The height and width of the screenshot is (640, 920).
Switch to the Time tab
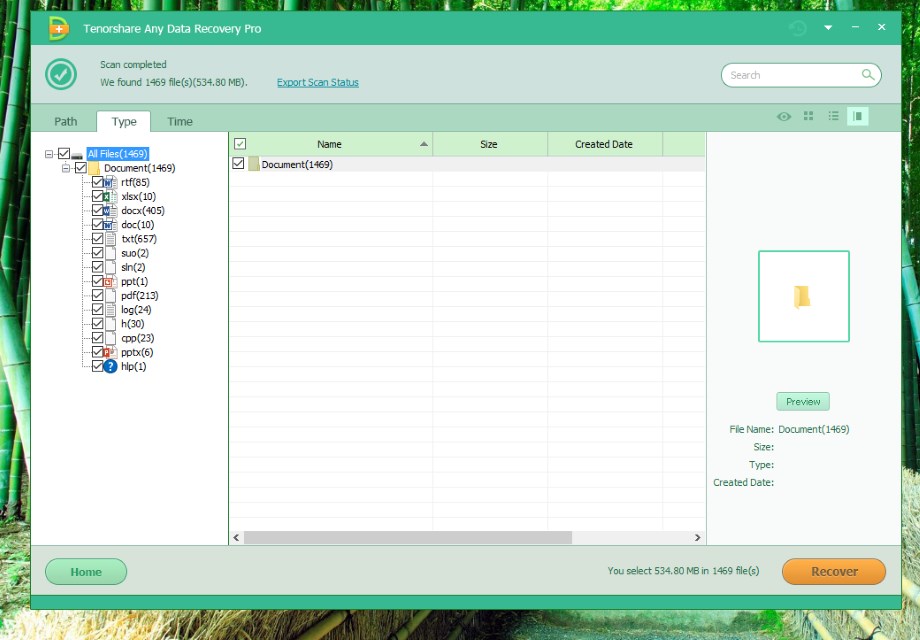[x=180, y=122]
